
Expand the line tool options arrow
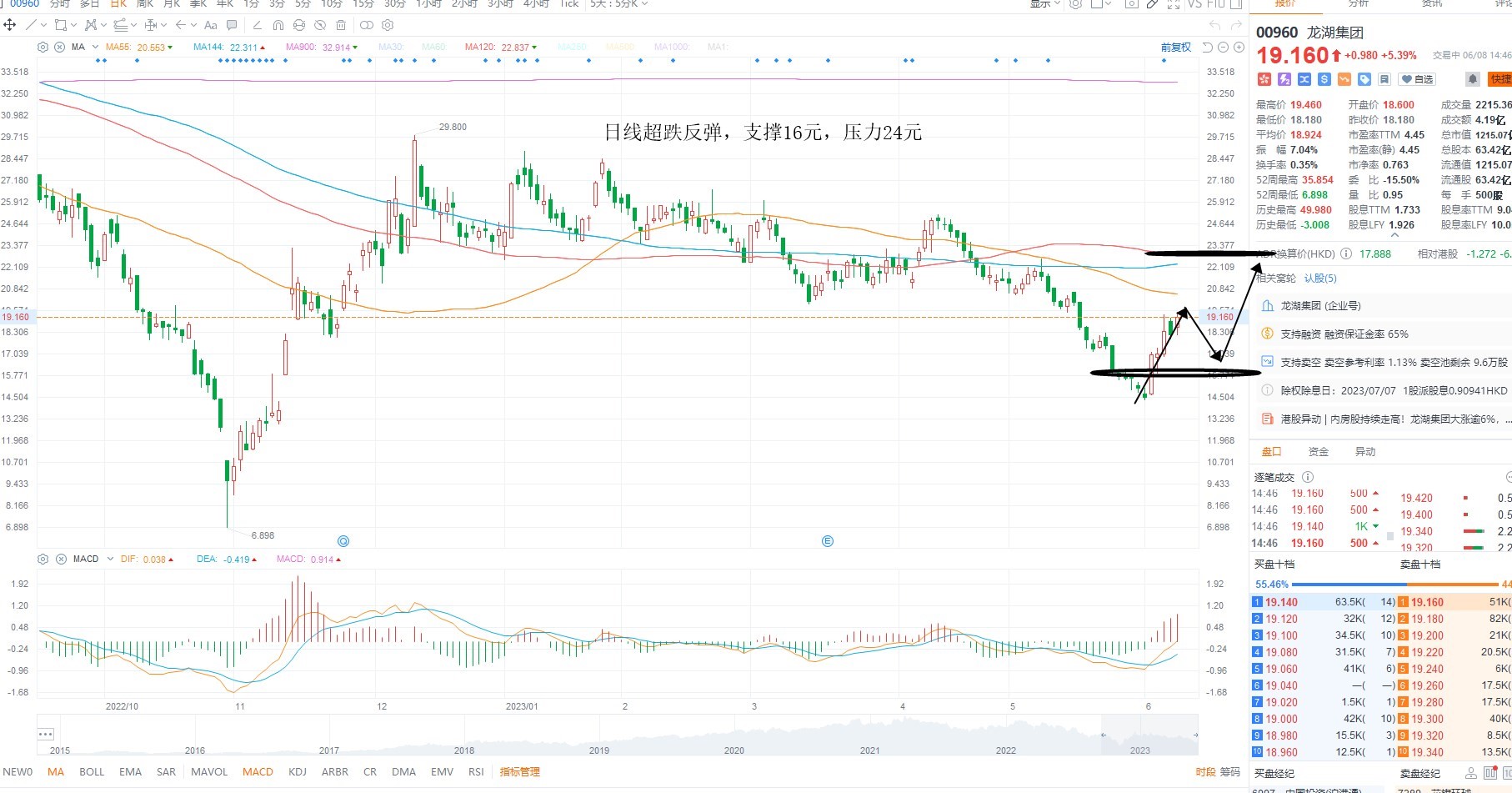tap(43, 25)
